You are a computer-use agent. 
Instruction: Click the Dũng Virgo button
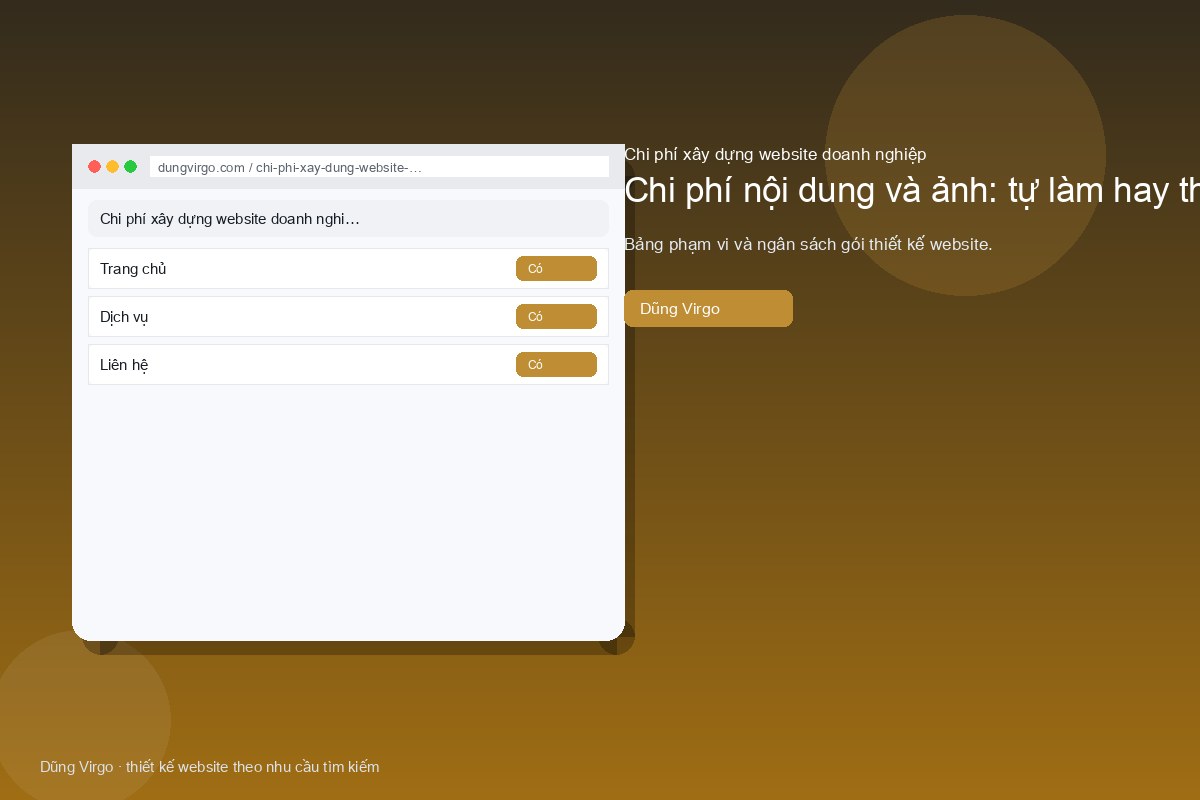pyautogui.click(x=708, y=309)
